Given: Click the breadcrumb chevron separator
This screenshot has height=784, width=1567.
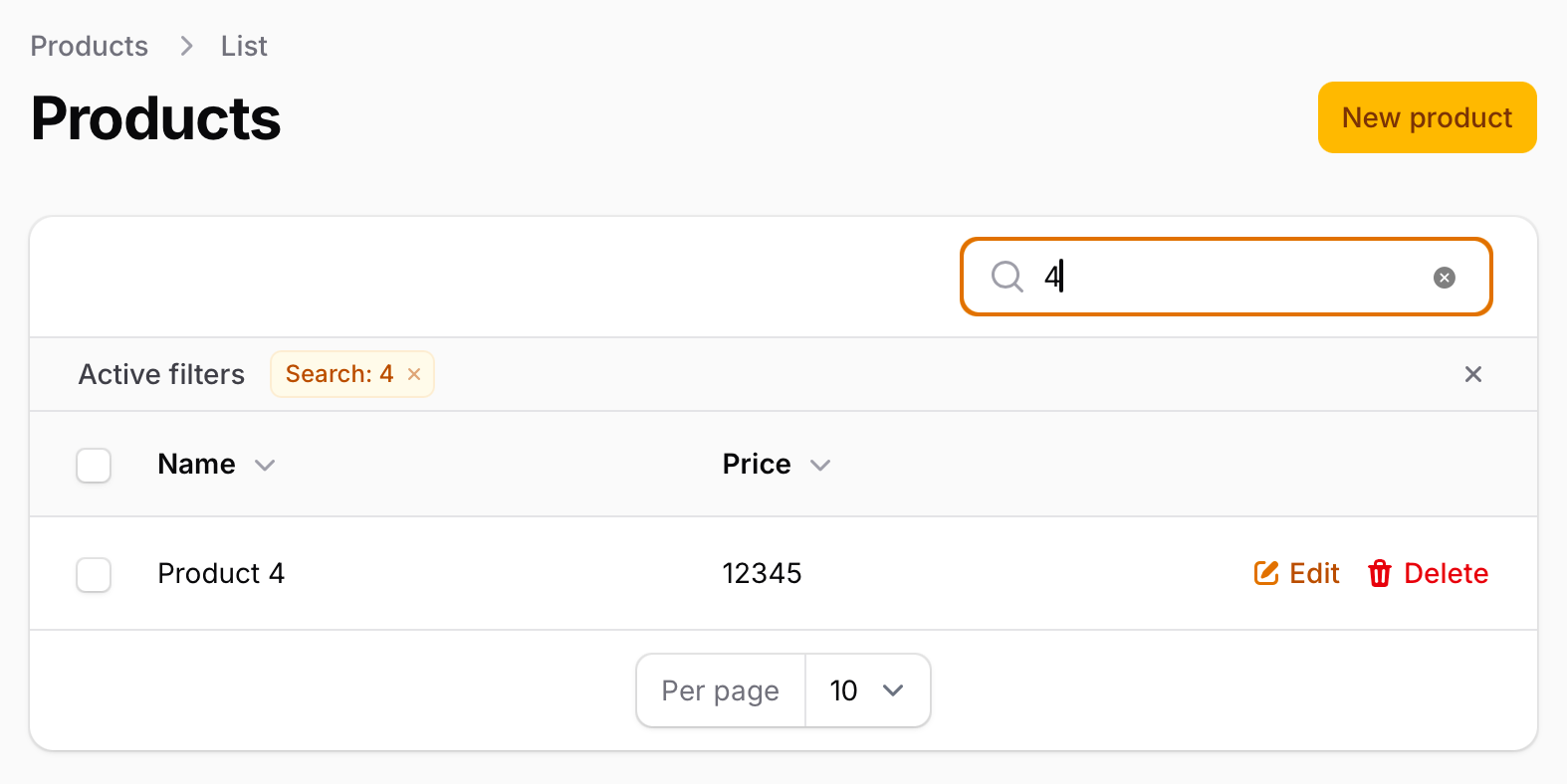Looking at the screenshot, I should click(x=186, y=46).
